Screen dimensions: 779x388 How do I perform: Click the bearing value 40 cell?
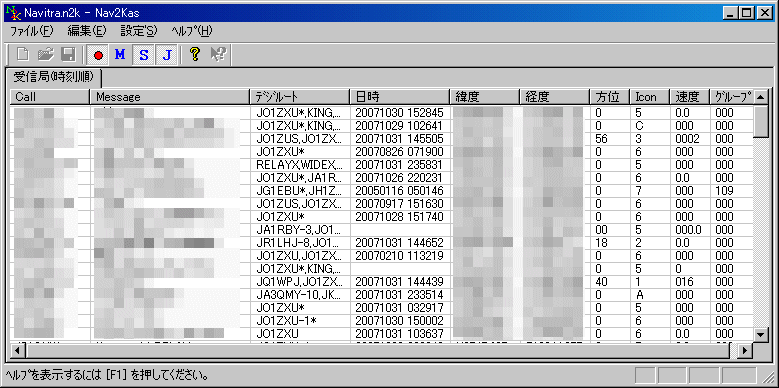pyautogui.click(x=610, y=282)
